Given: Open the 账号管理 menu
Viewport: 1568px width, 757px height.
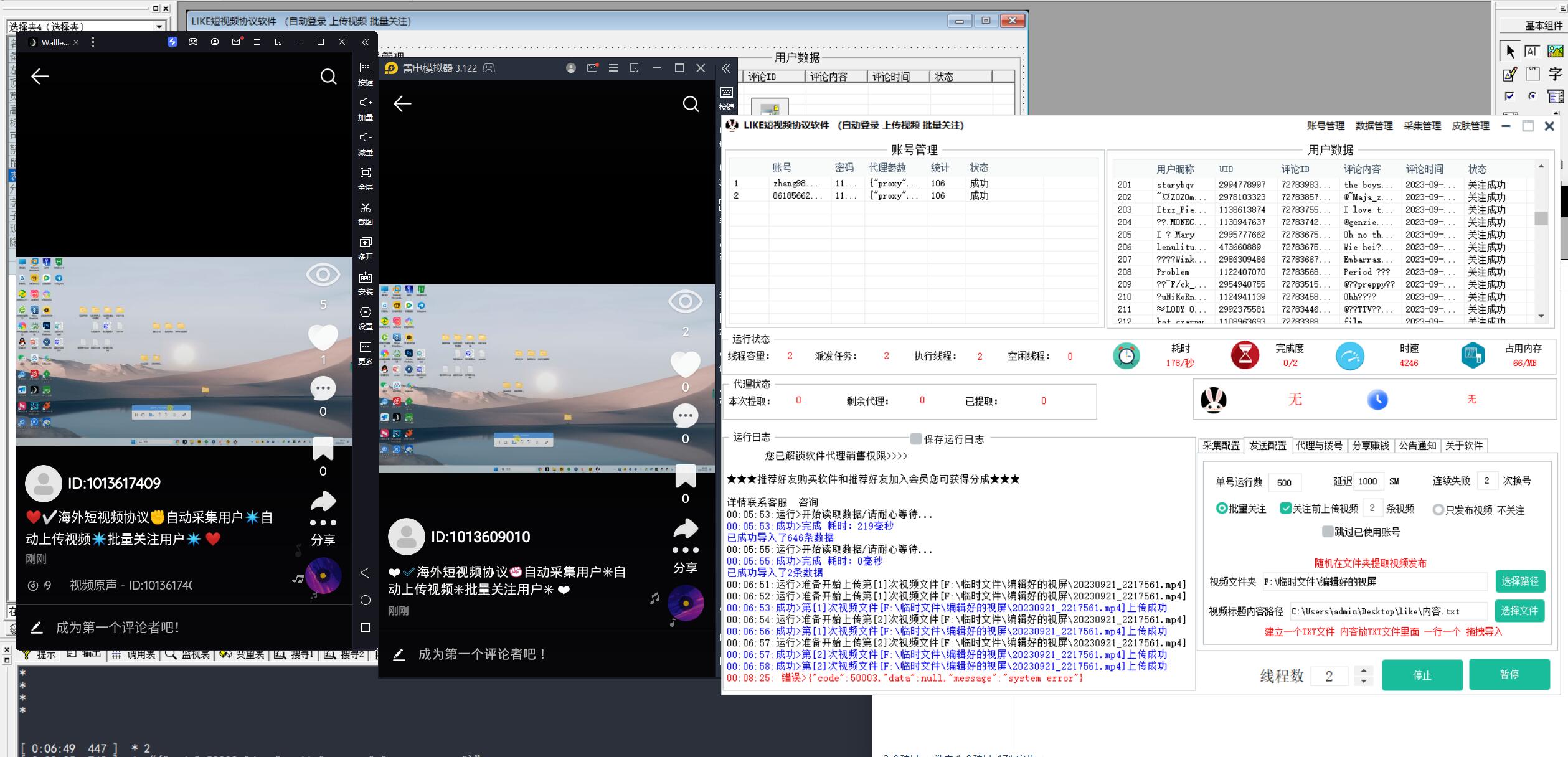Looking at the screenshot, I should 1325,126.
